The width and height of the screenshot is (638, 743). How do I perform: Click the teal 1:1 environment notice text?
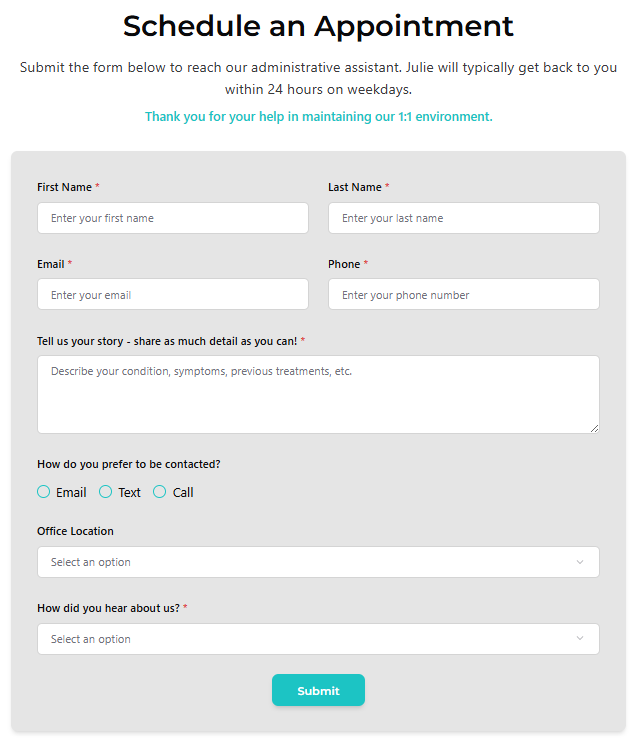pos(319,117)
